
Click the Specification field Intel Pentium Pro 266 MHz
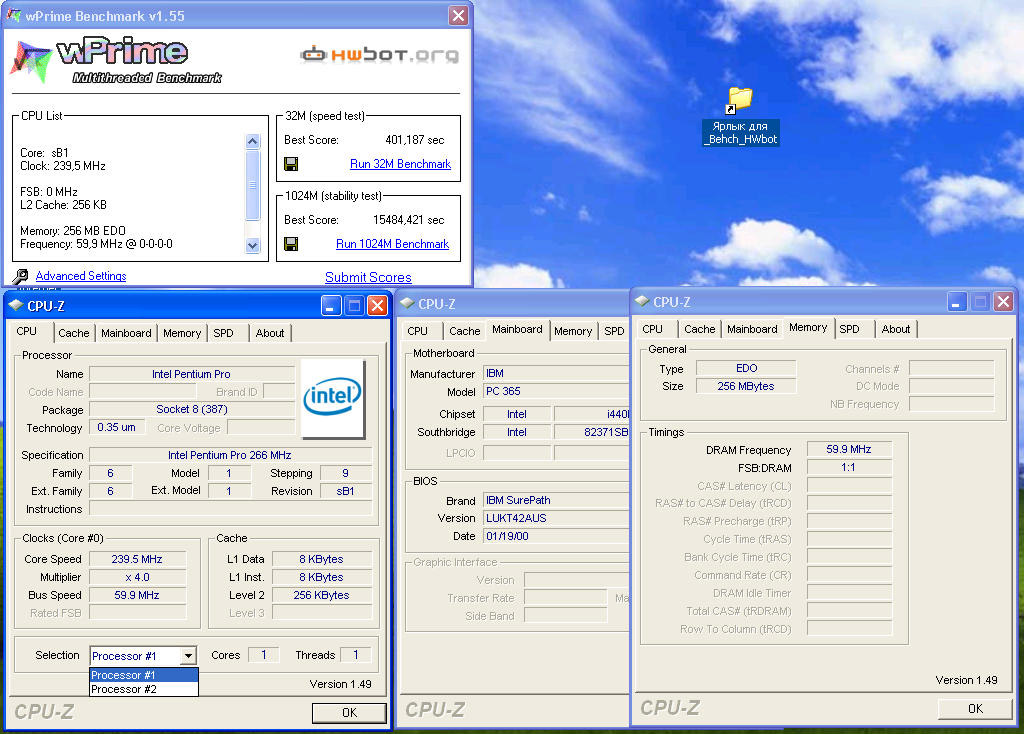tap(230, 455)
